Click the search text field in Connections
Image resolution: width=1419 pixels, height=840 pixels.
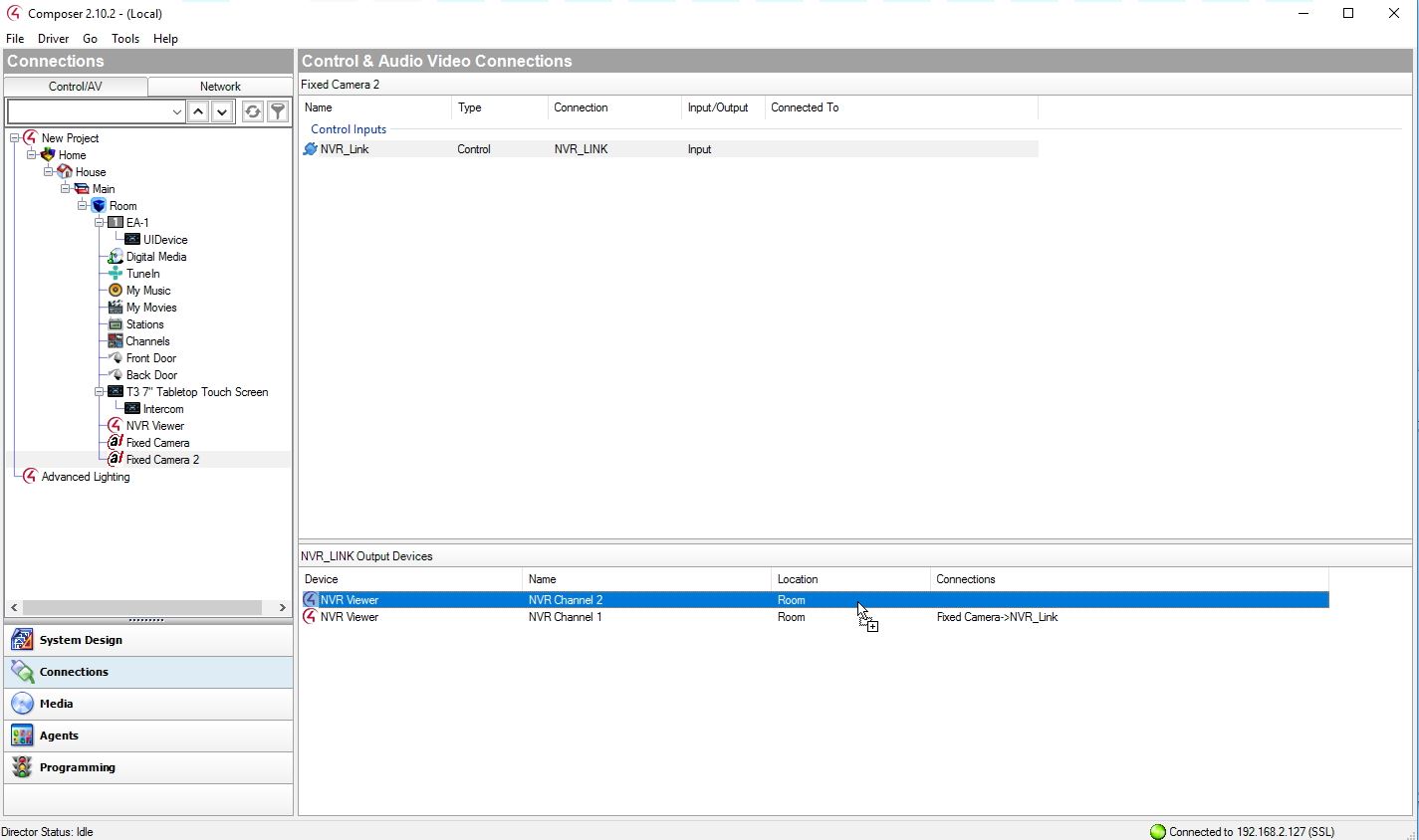point(89,111)
